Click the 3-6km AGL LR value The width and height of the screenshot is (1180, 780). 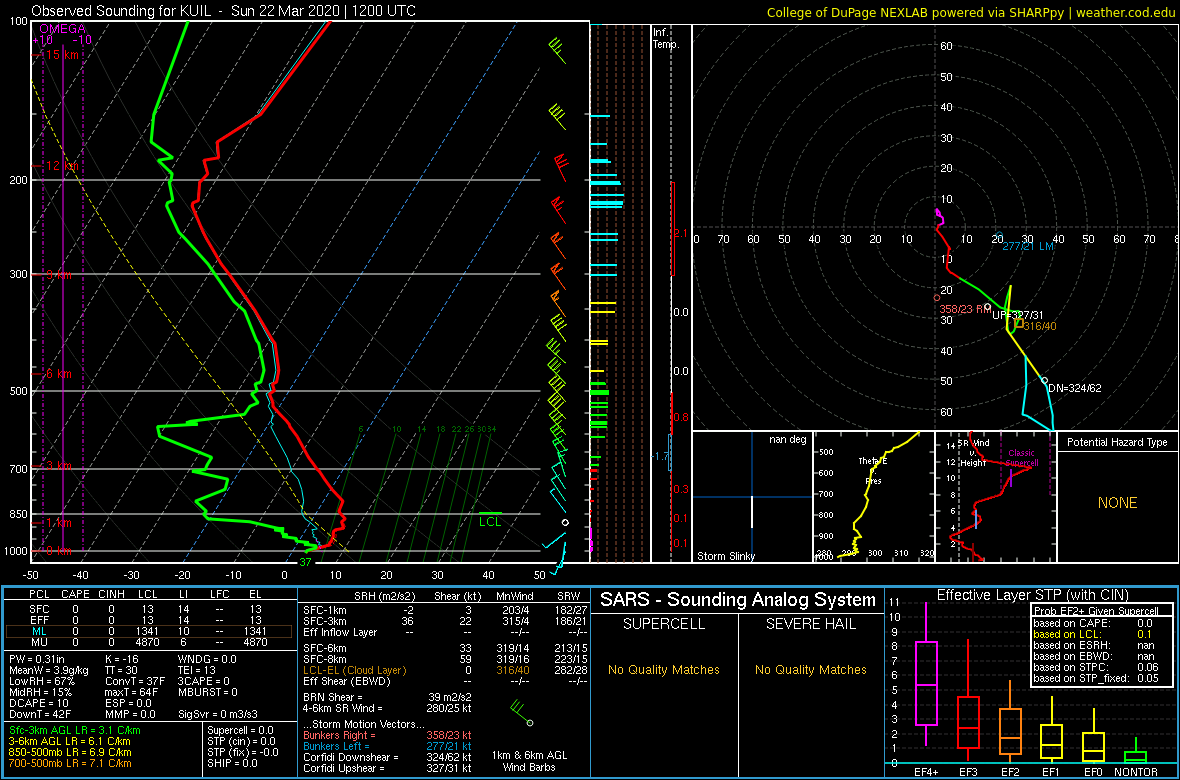(71, 742)
